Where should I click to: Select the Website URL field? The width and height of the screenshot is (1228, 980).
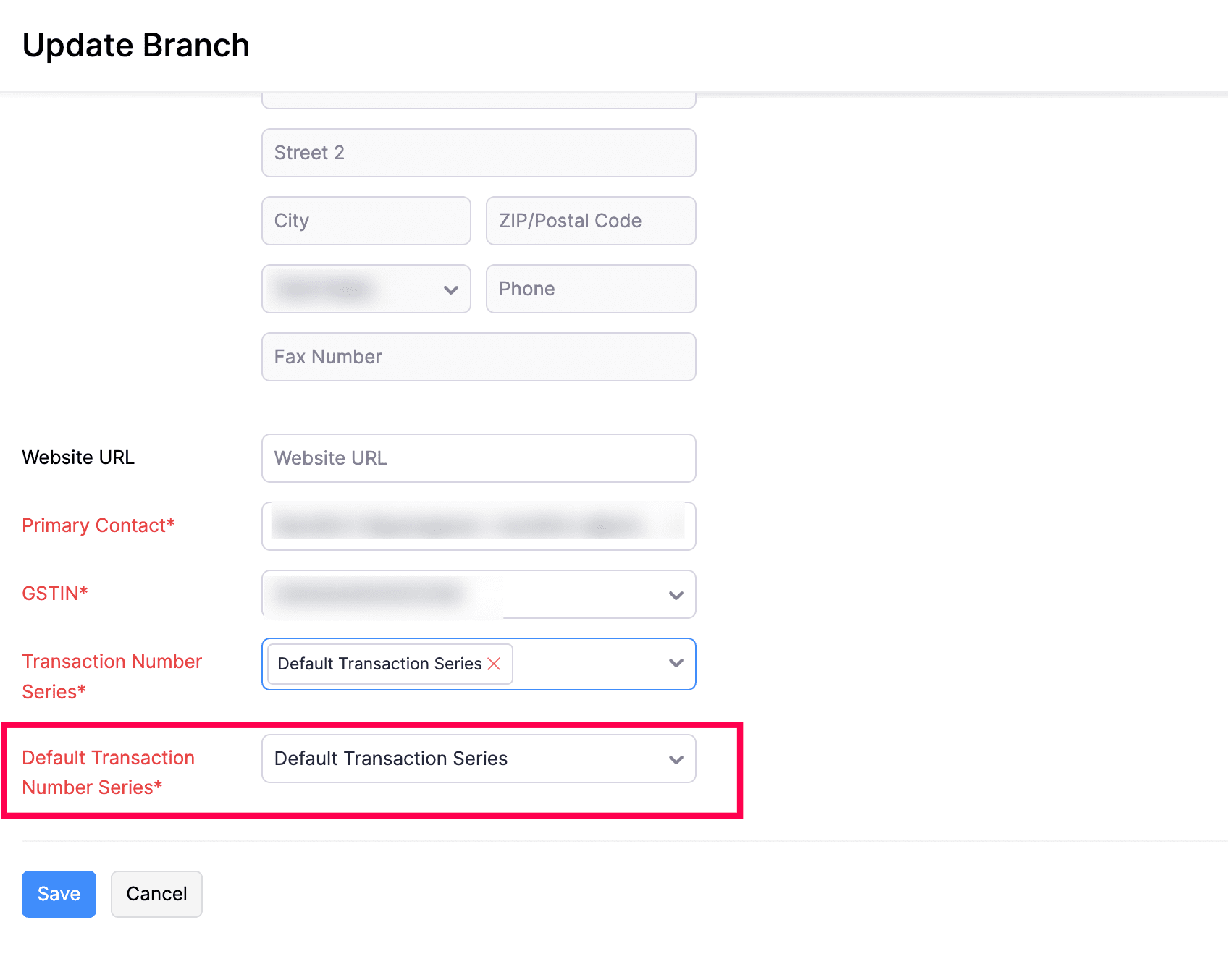(478, 458)
